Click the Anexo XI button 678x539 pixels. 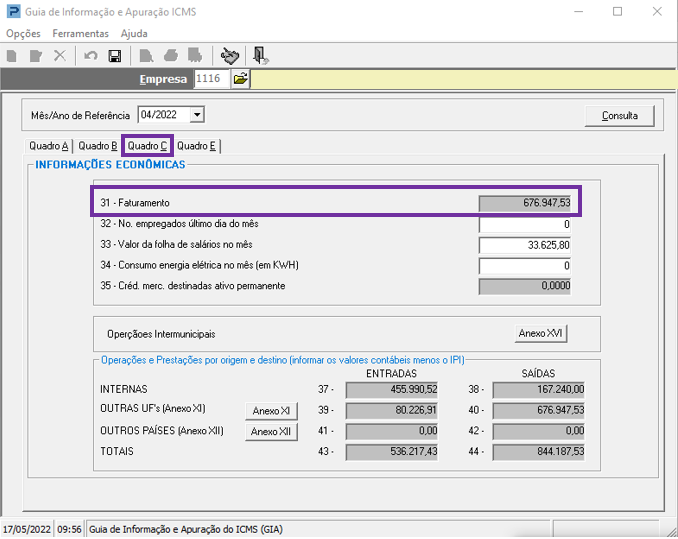click(271, 411)
